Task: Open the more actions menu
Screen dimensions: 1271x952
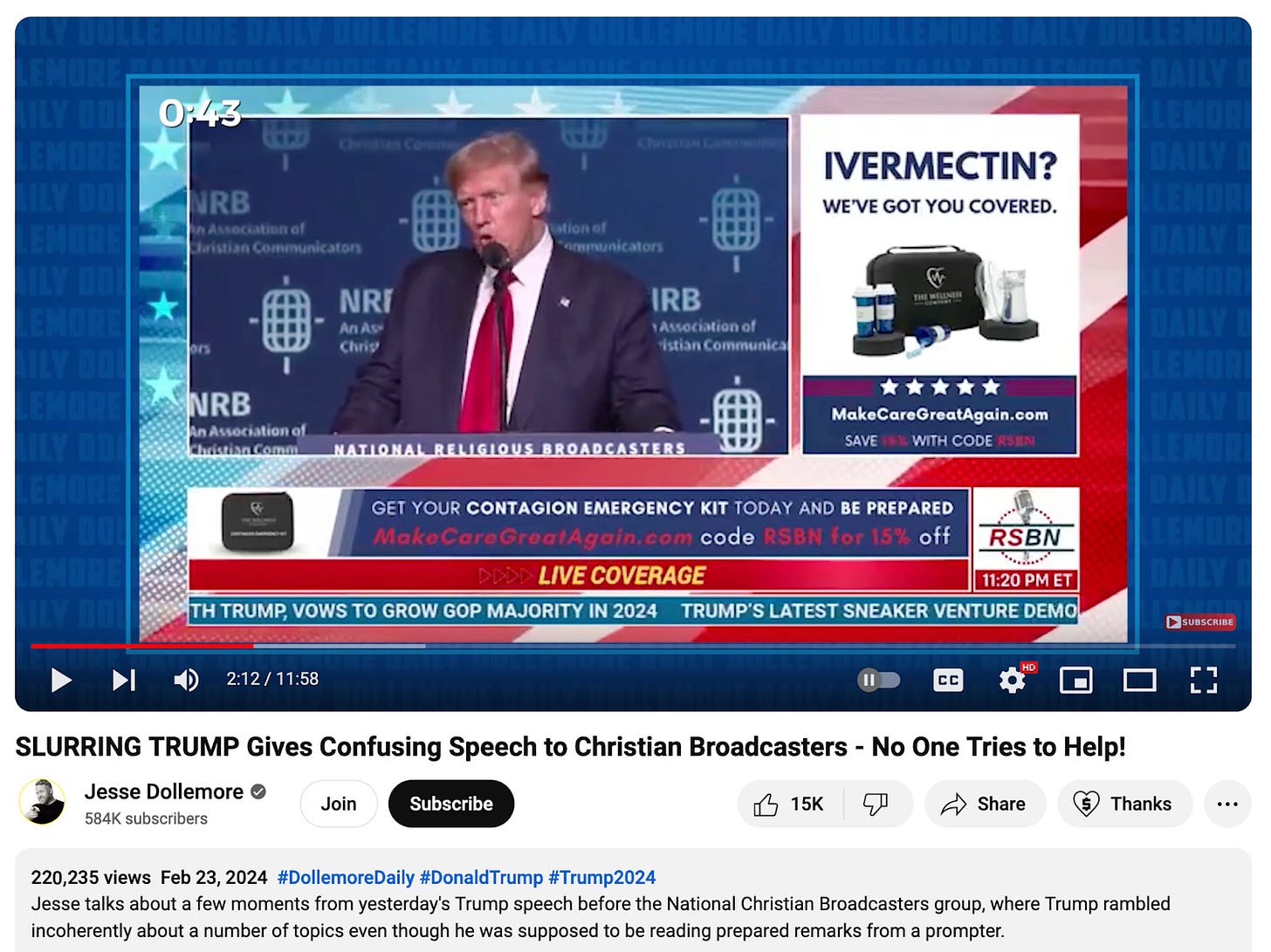Action: pyautogui.click(x=1227, y=804)
